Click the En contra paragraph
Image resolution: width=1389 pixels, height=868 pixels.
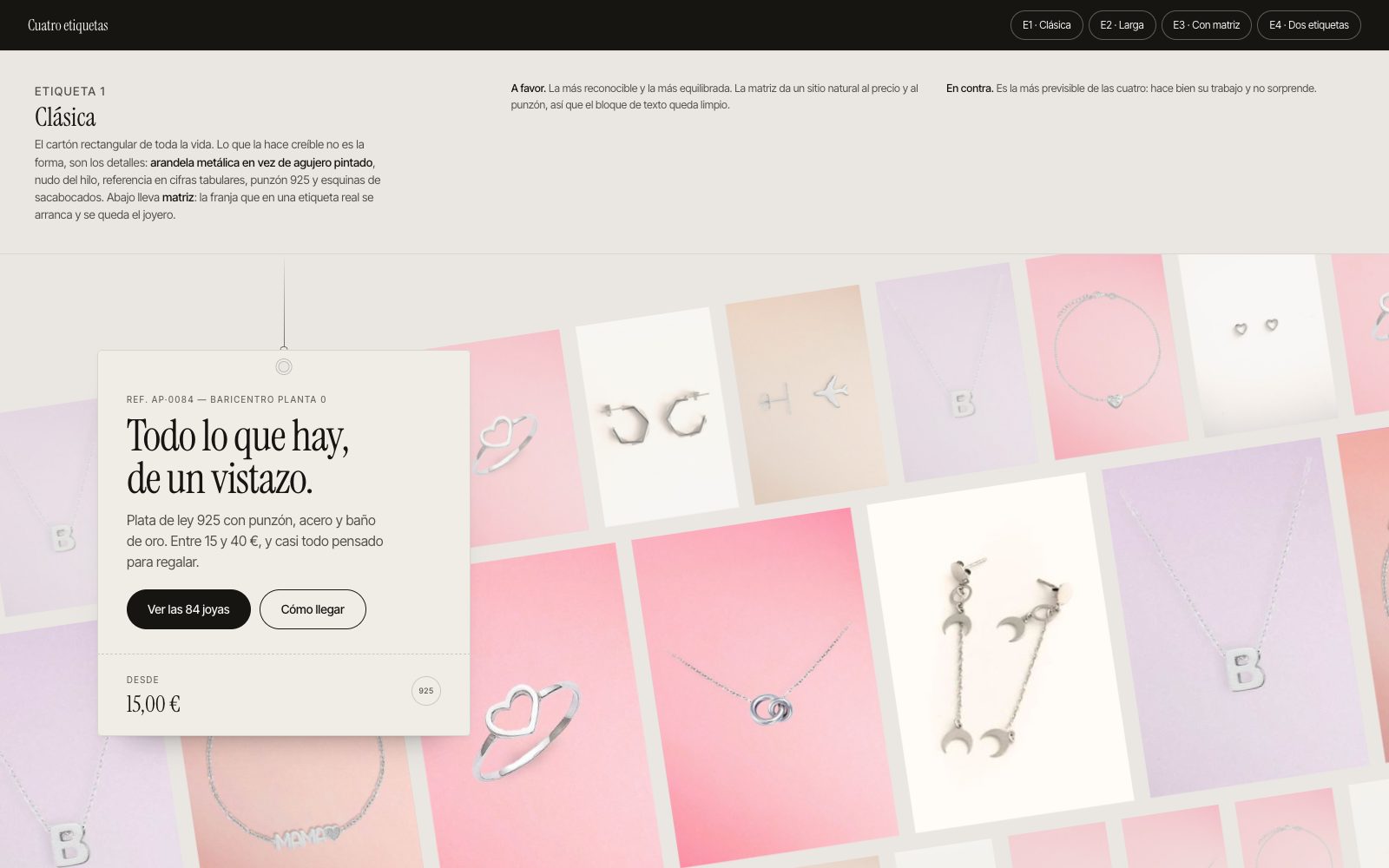click(1131, 89)
